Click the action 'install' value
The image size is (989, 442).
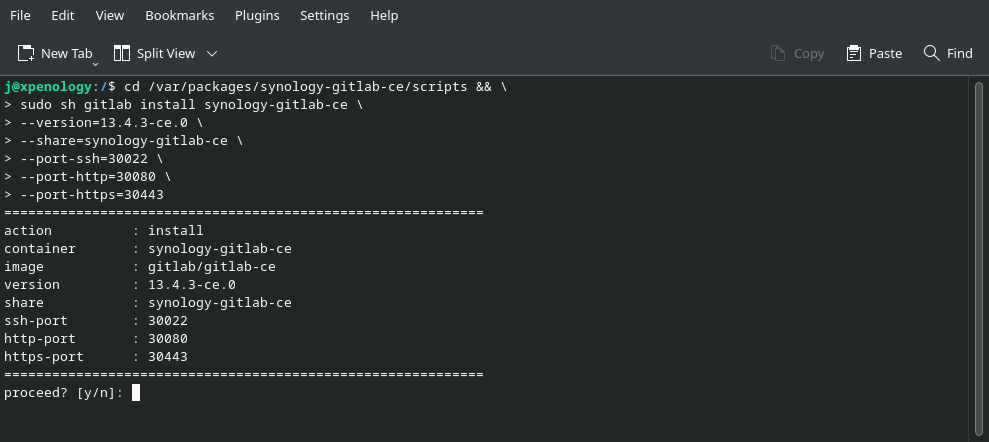coord(176,231)
